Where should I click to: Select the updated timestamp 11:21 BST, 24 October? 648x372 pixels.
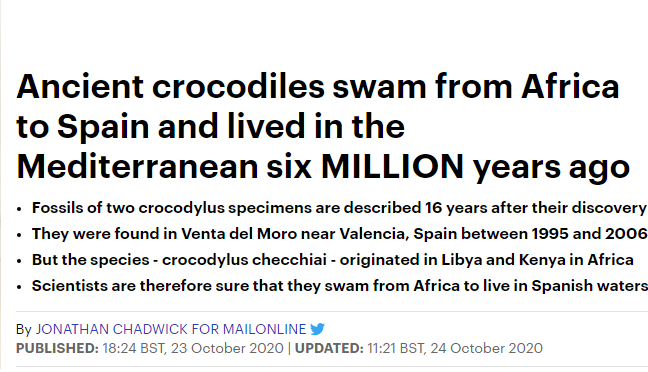(455, 348)
